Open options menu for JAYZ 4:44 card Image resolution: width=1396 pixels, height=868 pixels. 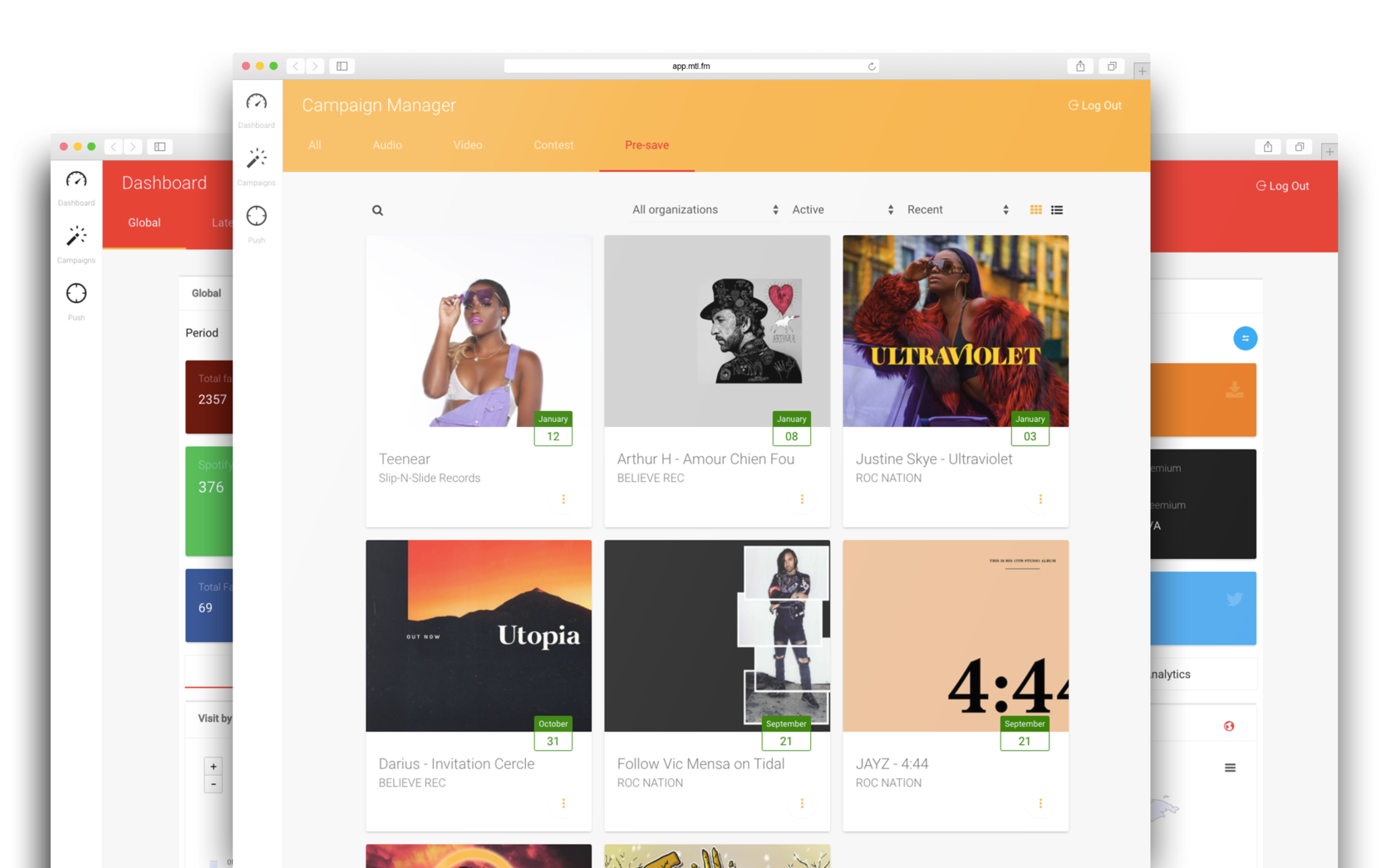[x=1040, y=803]
